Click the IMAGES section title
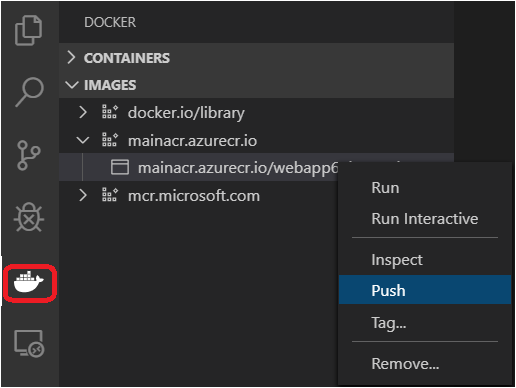516x388 pixels. pos(110,85)
